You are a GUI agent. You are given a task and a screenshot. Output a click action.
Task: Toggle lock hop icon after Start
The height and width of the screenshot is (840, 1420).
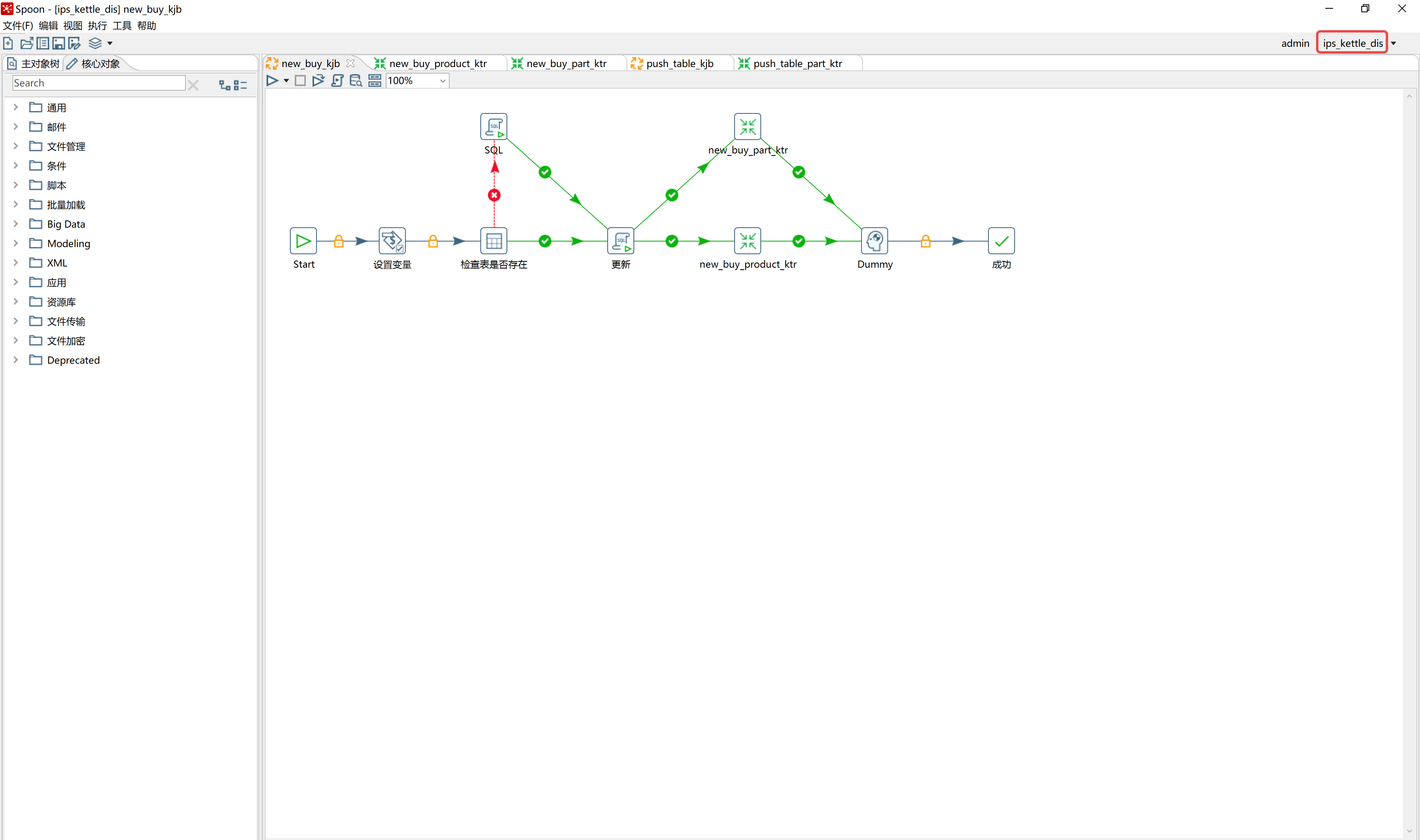pos(338,241)
